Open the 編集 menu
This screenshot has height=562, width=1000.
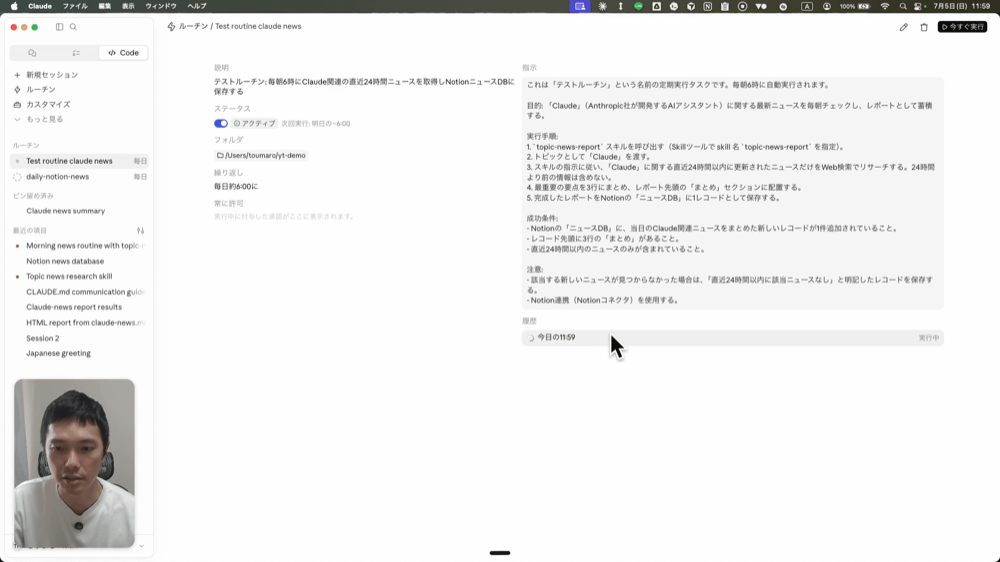point(105,6)
